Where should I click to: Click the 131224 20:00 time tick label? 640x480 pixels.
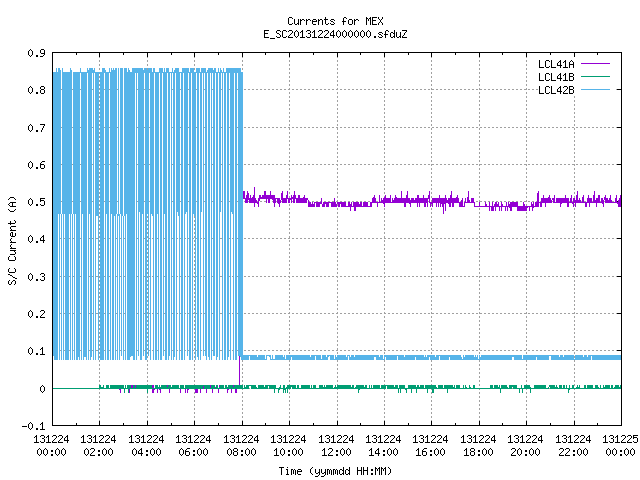[525, 446]
